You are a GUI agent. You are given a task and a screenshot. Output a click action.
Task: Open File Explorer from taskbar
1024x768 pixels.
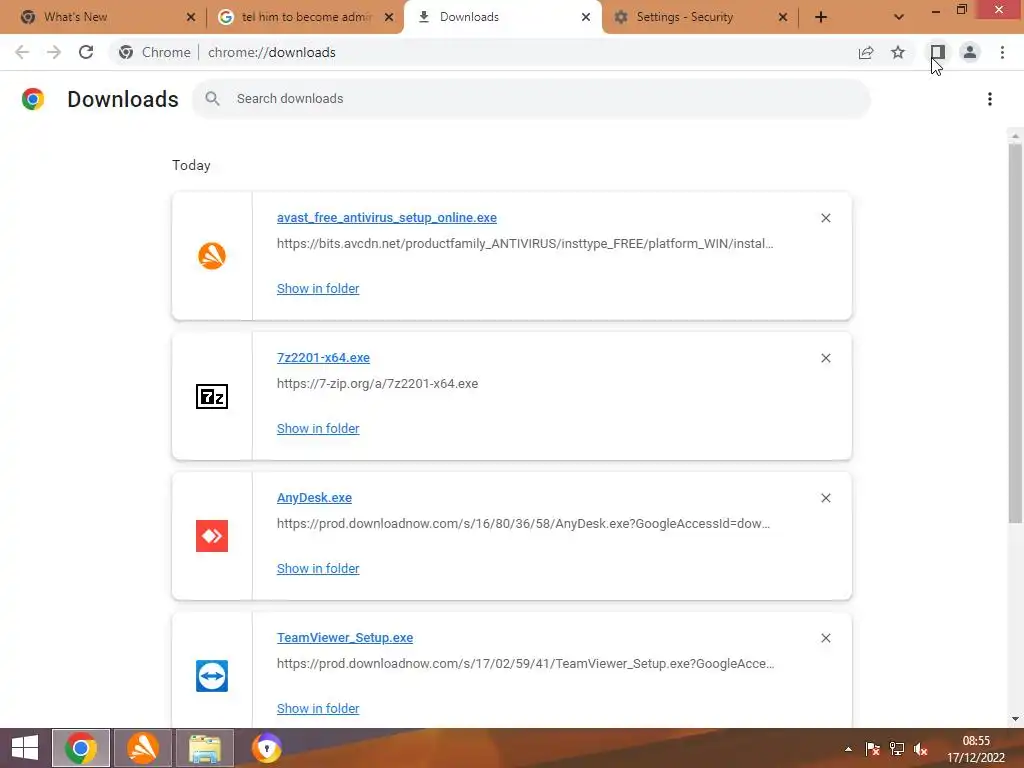205,748
